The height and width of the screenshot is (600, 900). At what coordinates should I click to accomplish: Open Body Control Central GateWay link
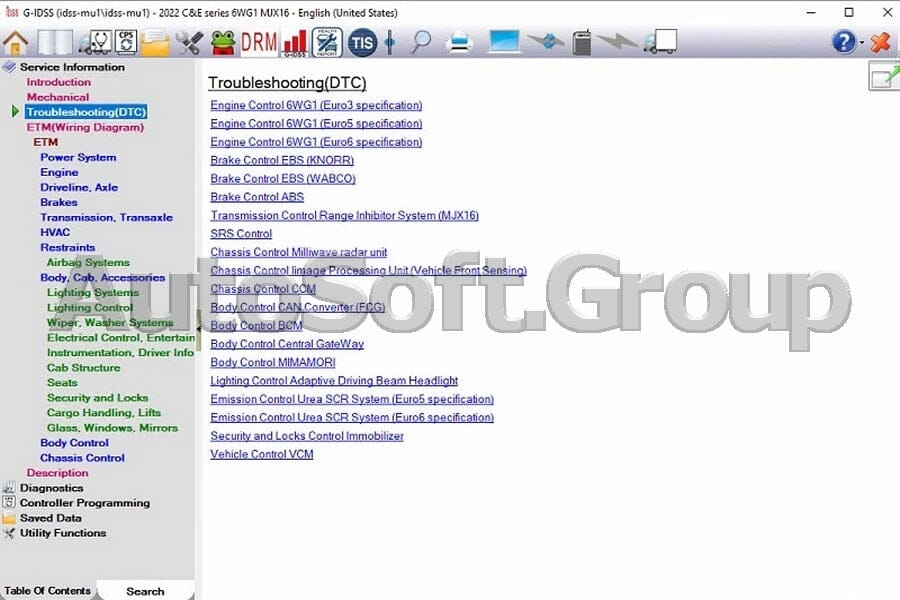287,344
